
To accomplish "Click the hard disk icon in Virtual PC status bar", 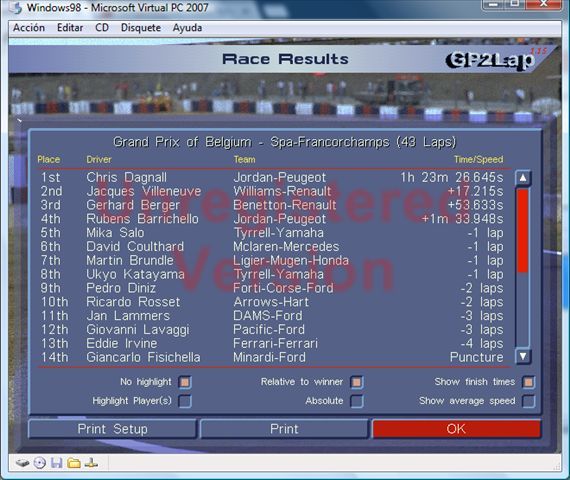I will 23,463.
